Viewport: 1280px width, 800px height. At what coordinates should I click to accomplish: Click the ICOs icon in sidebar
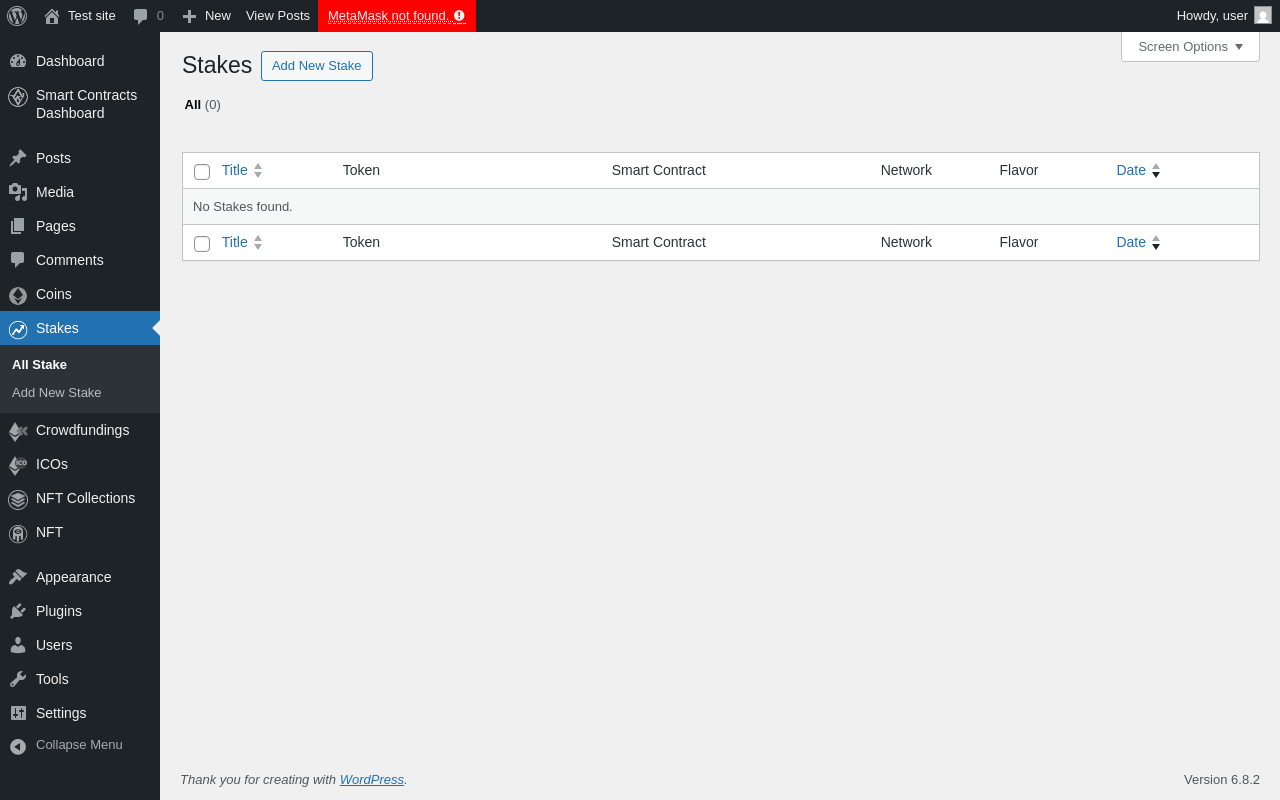(18, 465)
